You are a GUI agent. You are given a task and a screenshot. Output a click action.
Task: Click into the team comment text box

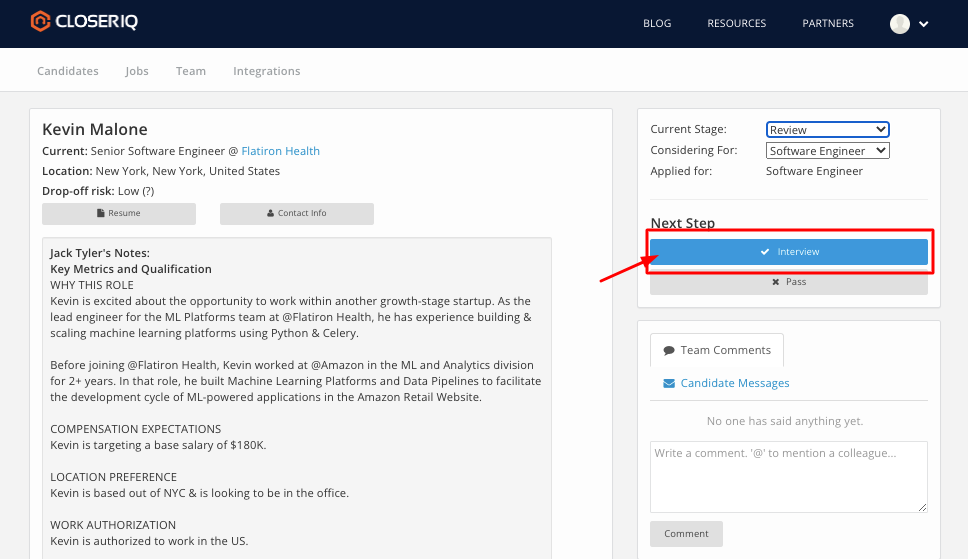[788, 477]
